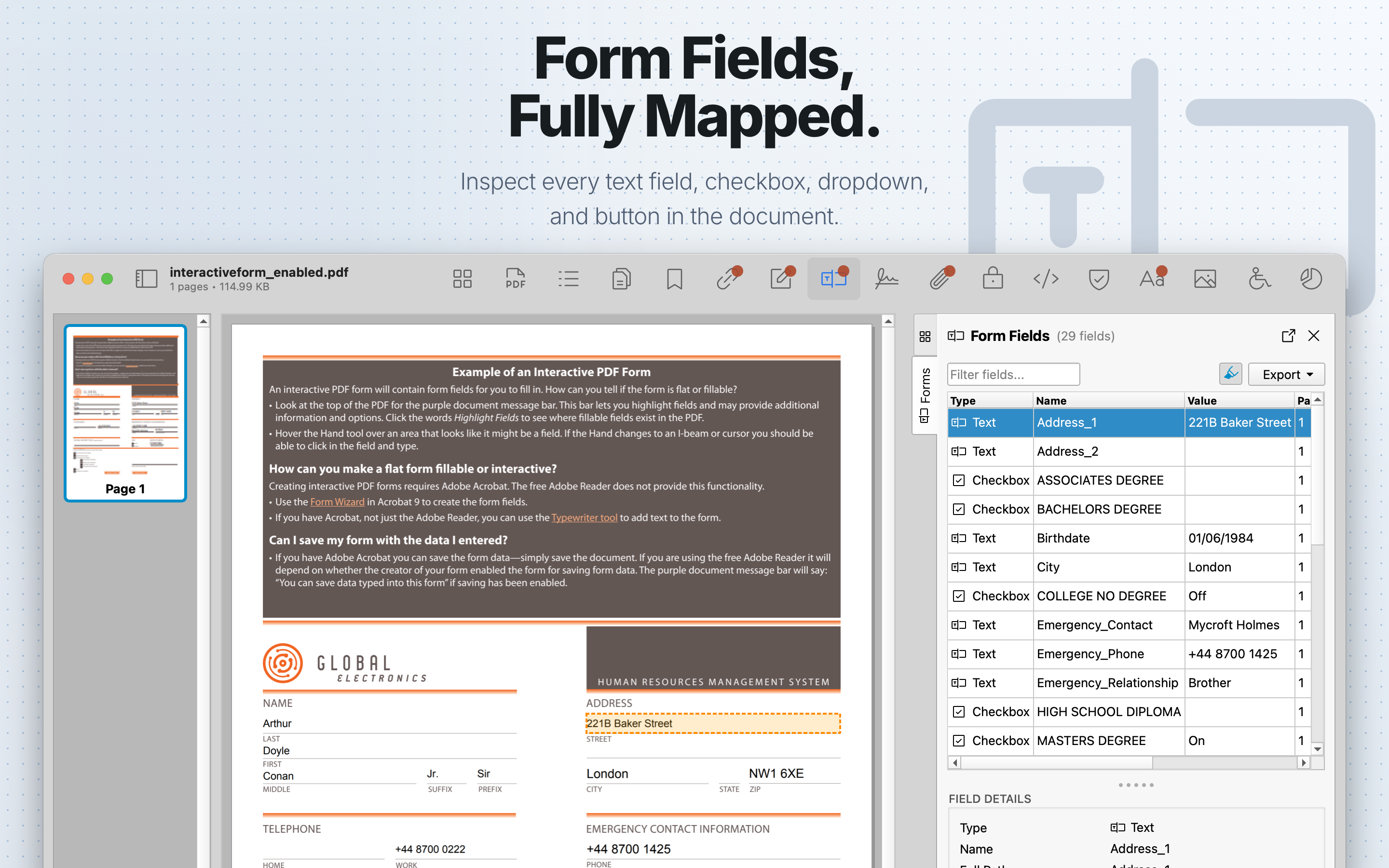Click the fields table scroll left arrow
The image size is (1389, 868).
tap(954, 763)
